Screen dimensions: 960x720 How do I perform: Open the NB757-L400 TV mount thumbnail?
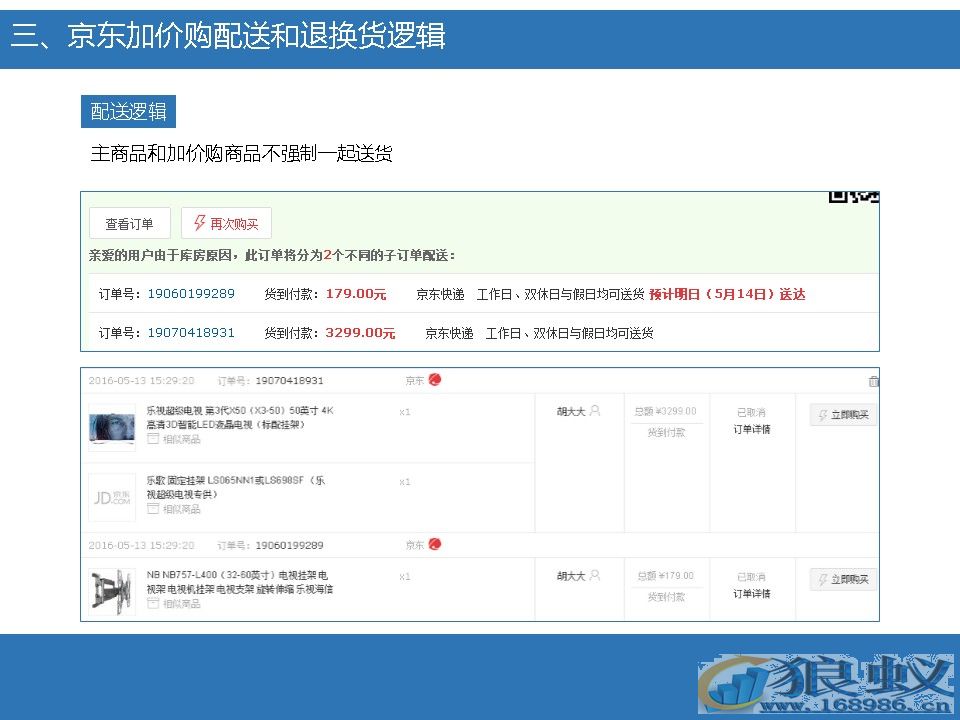click(112, 591)
